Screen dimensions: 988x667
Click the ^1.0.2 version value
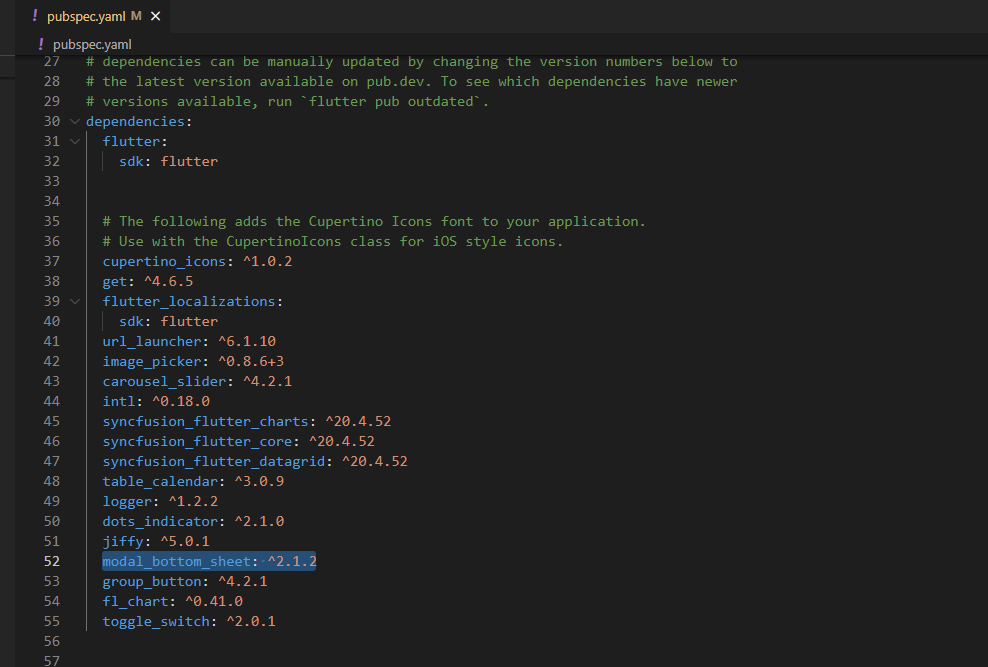pyautogui.click(x=267, y=261)
